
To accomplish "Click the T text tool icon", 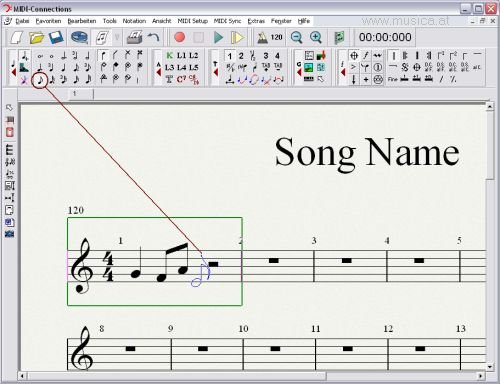I will 169,79.
